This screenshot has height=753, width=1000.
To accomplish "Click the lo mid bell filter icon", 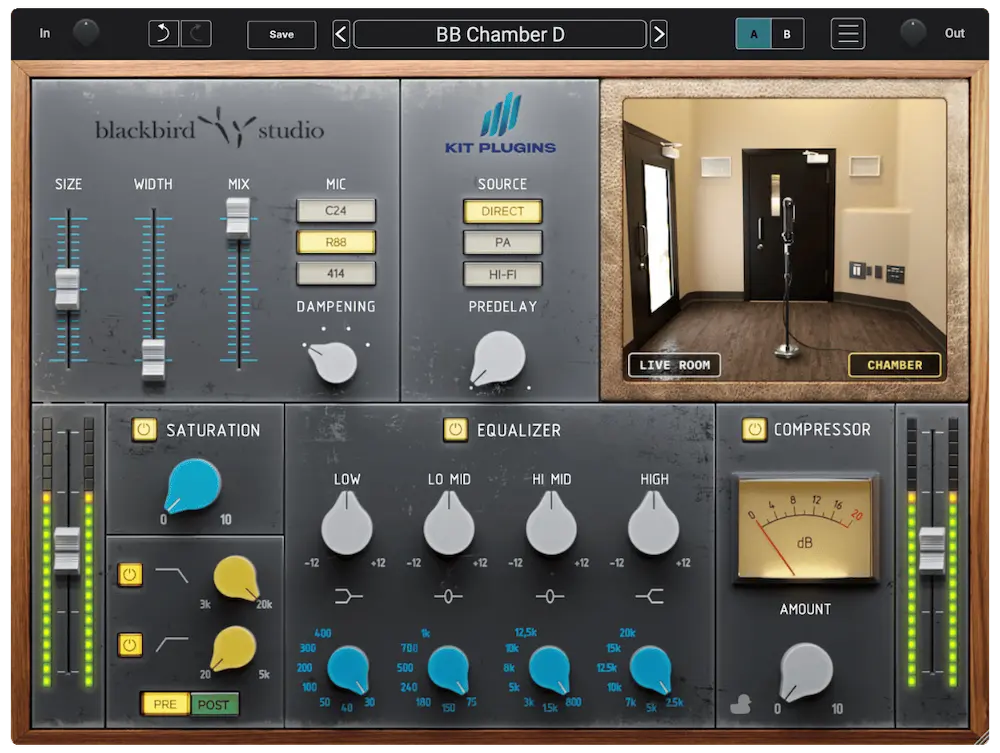I will pyautogui.click(x=448, y=597).
